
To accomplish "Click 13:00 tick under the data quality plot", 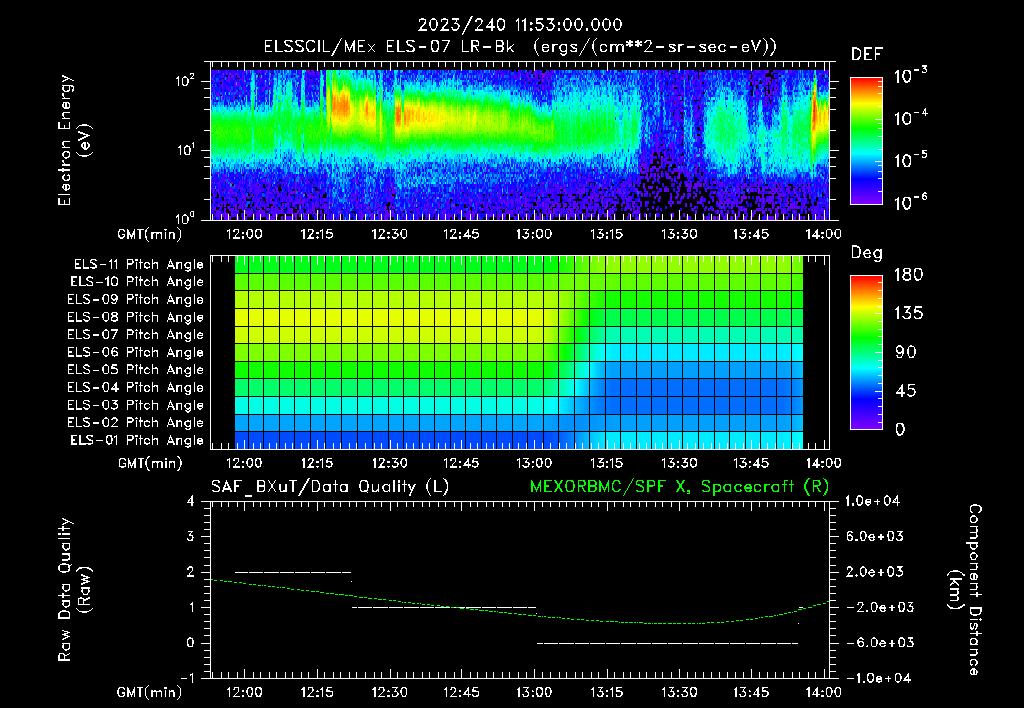I will pos(534,692).
